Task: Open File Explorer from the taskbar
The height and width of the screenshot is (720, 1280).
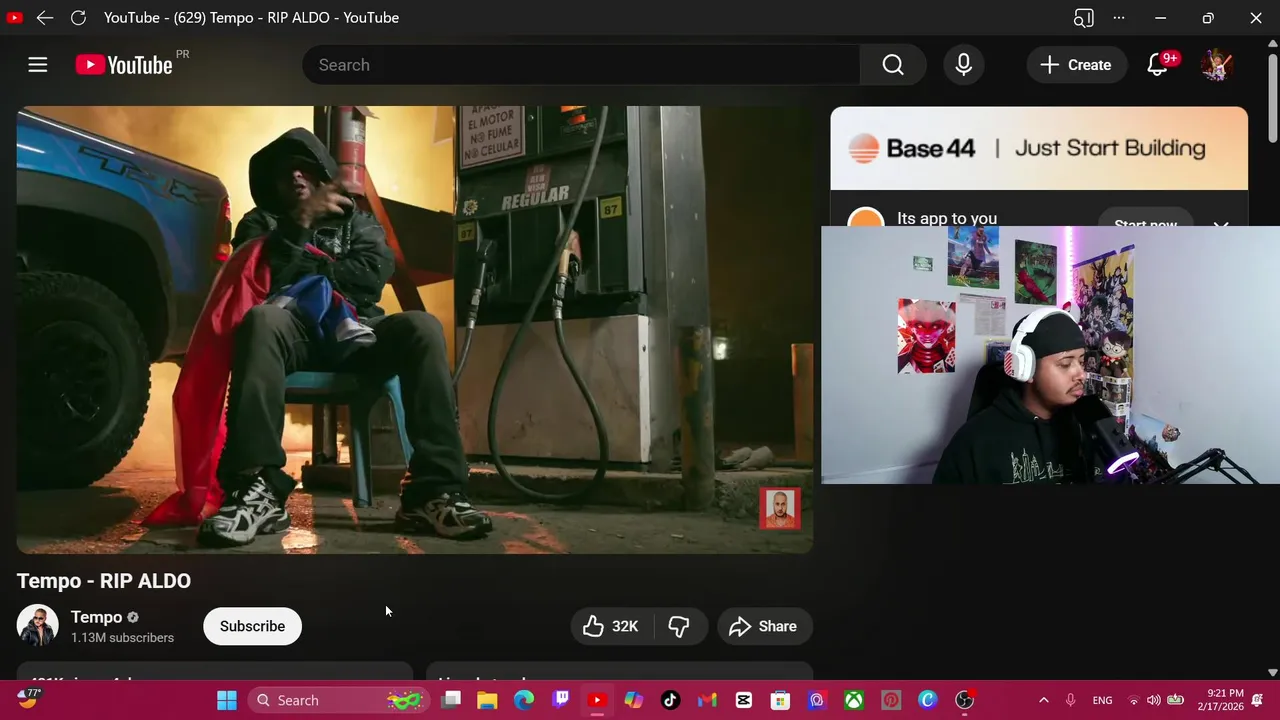Action: (487, 700)
